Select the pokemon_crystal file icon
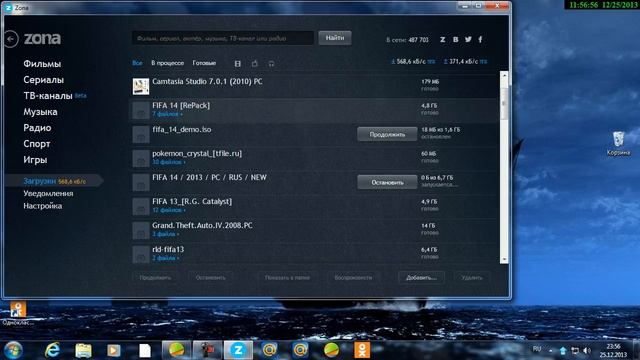The height and width of the screenshot is (360, 640). (x=141, y=158)
